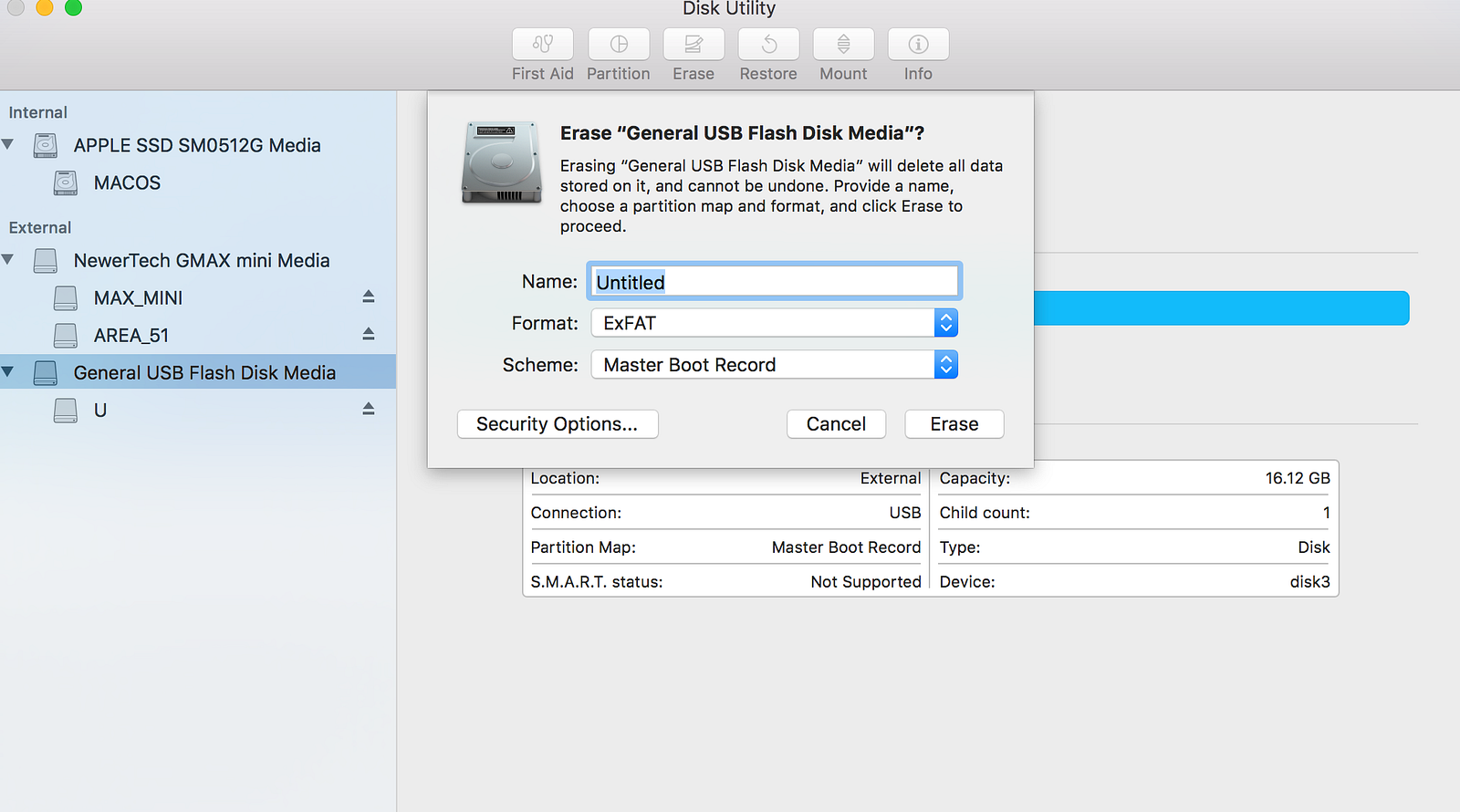Click the APPLE SSD SM0512G disk icon
This screenshot has height=812, width=1460.
click(x=46, y=145)
